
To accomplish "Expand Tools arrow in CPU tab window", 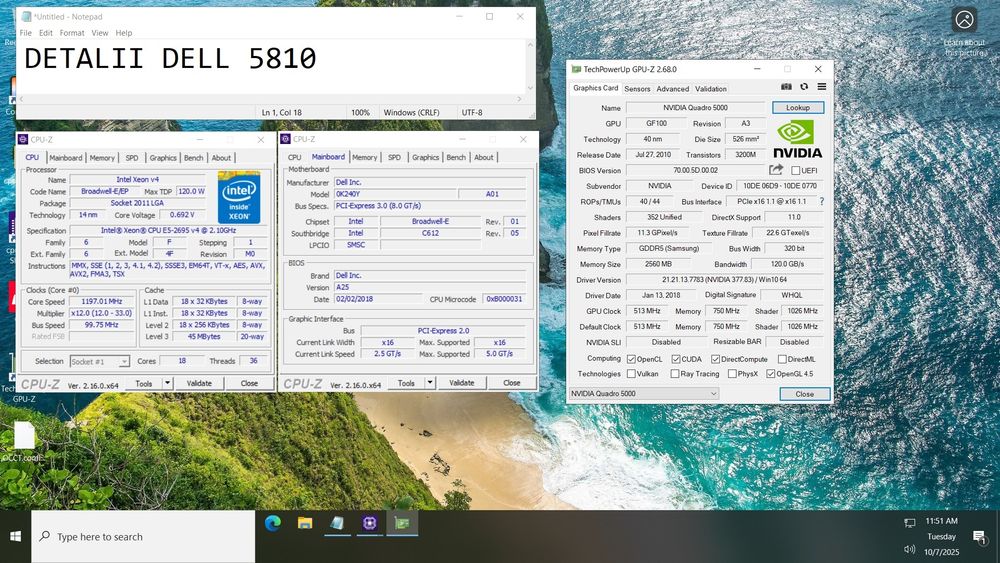I will coord(167,383).
